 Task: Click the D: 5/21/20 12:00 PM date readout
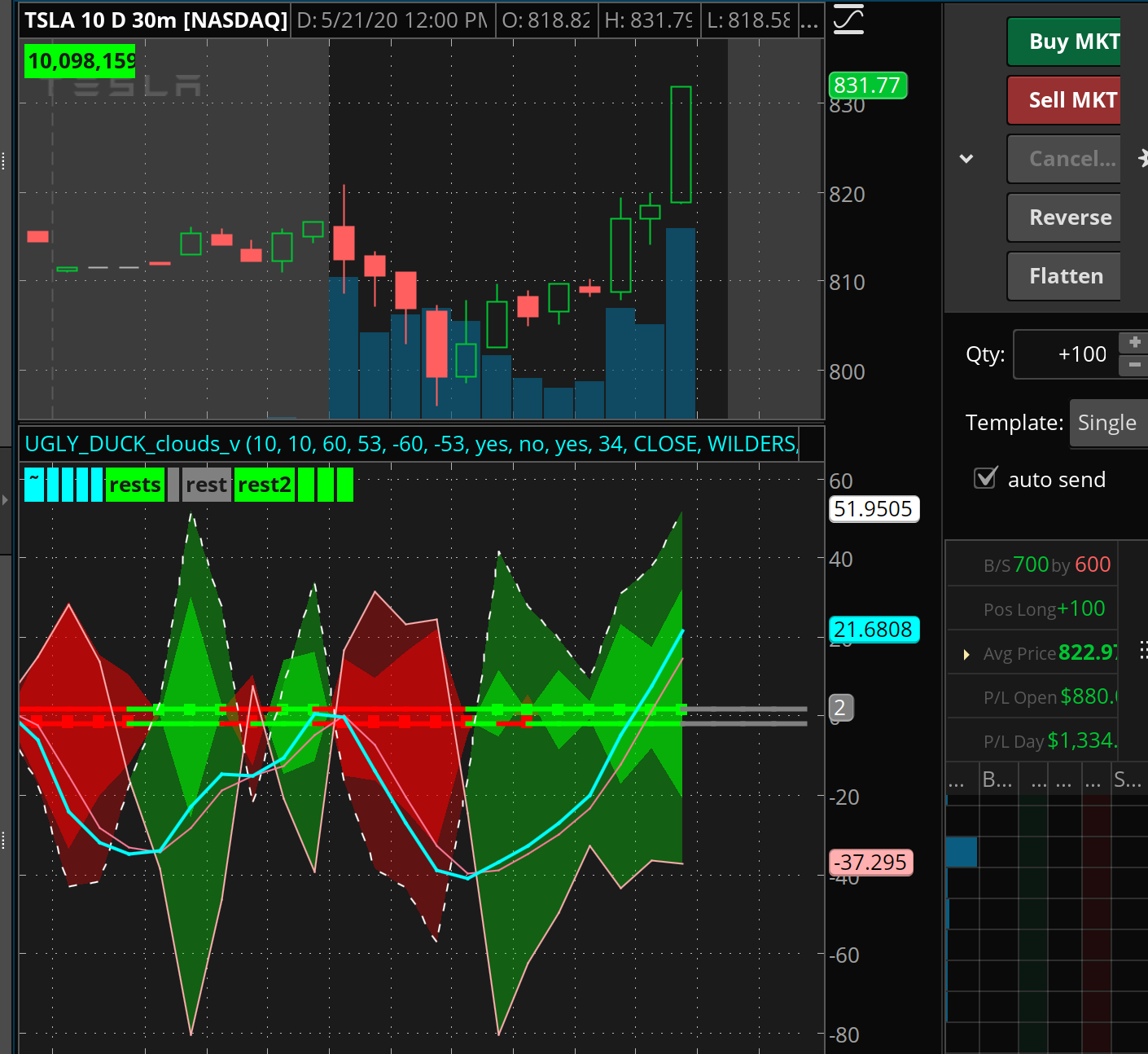point(392,20)
